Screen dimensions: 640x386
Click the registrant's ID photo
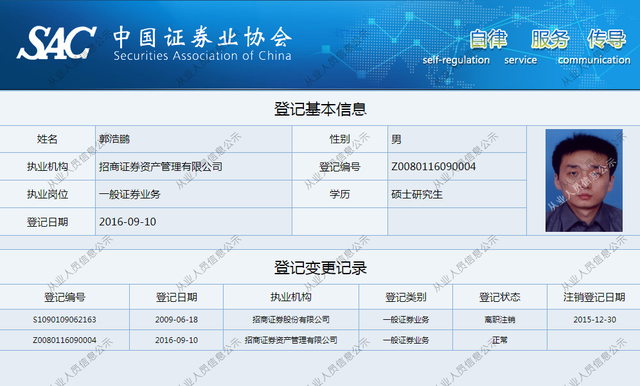click(x=584, y=180)
